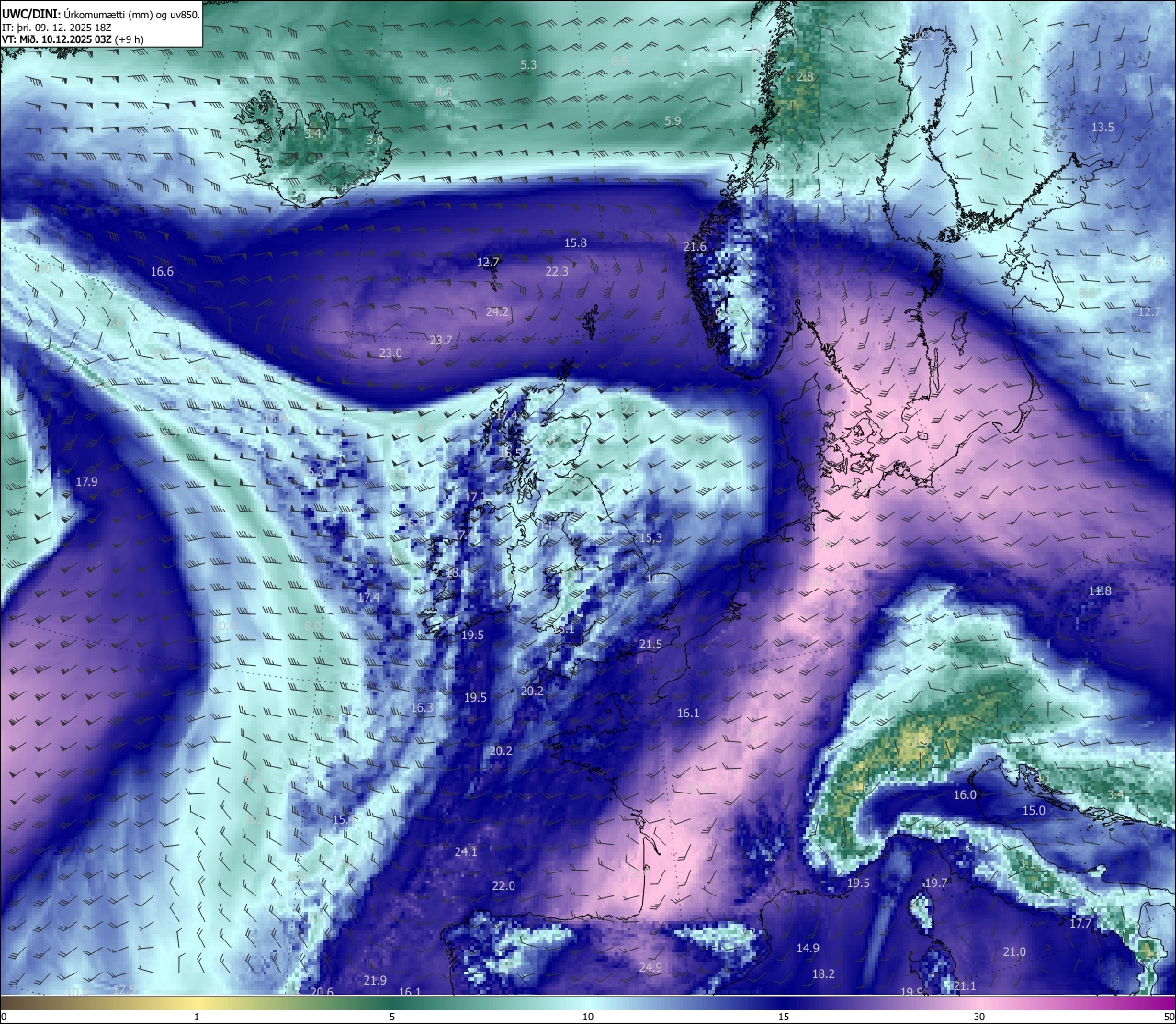1176x1024 pixels.
Task: Click the 5 tick on the color scale
Action: [x=392, y=1016]
